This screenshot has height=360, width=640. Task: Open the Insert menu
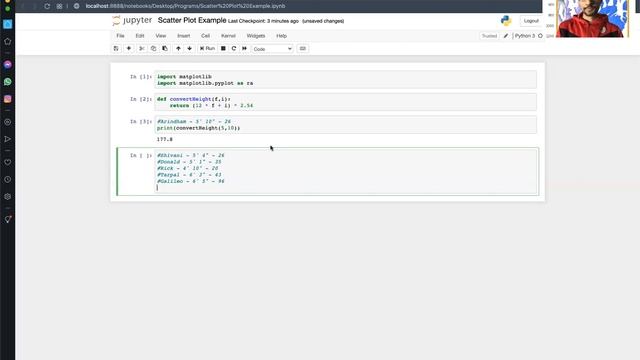184,36
